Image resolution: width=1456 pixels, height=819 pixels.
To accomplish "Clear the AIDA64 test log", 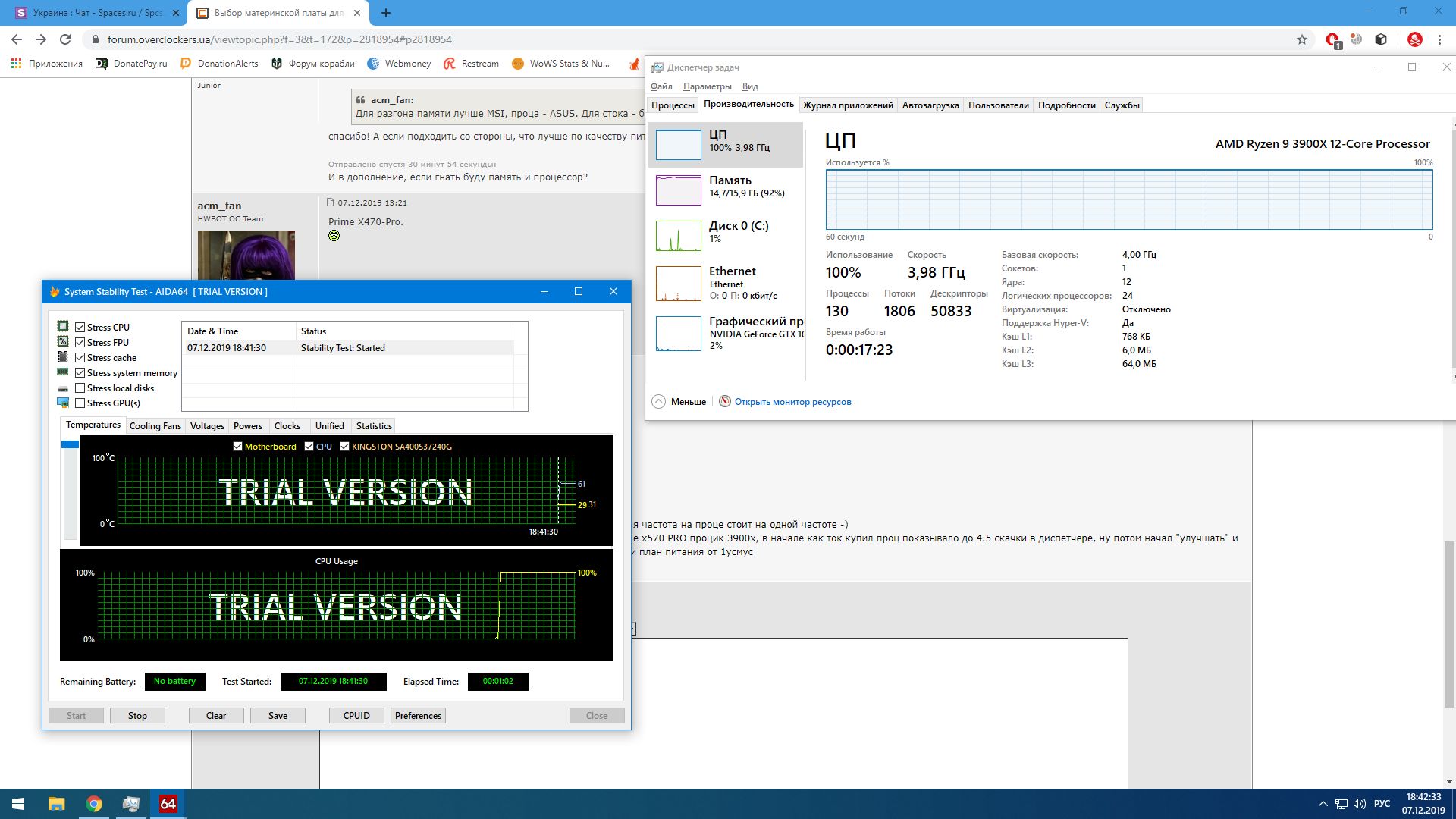I will (x=216, y=716).
